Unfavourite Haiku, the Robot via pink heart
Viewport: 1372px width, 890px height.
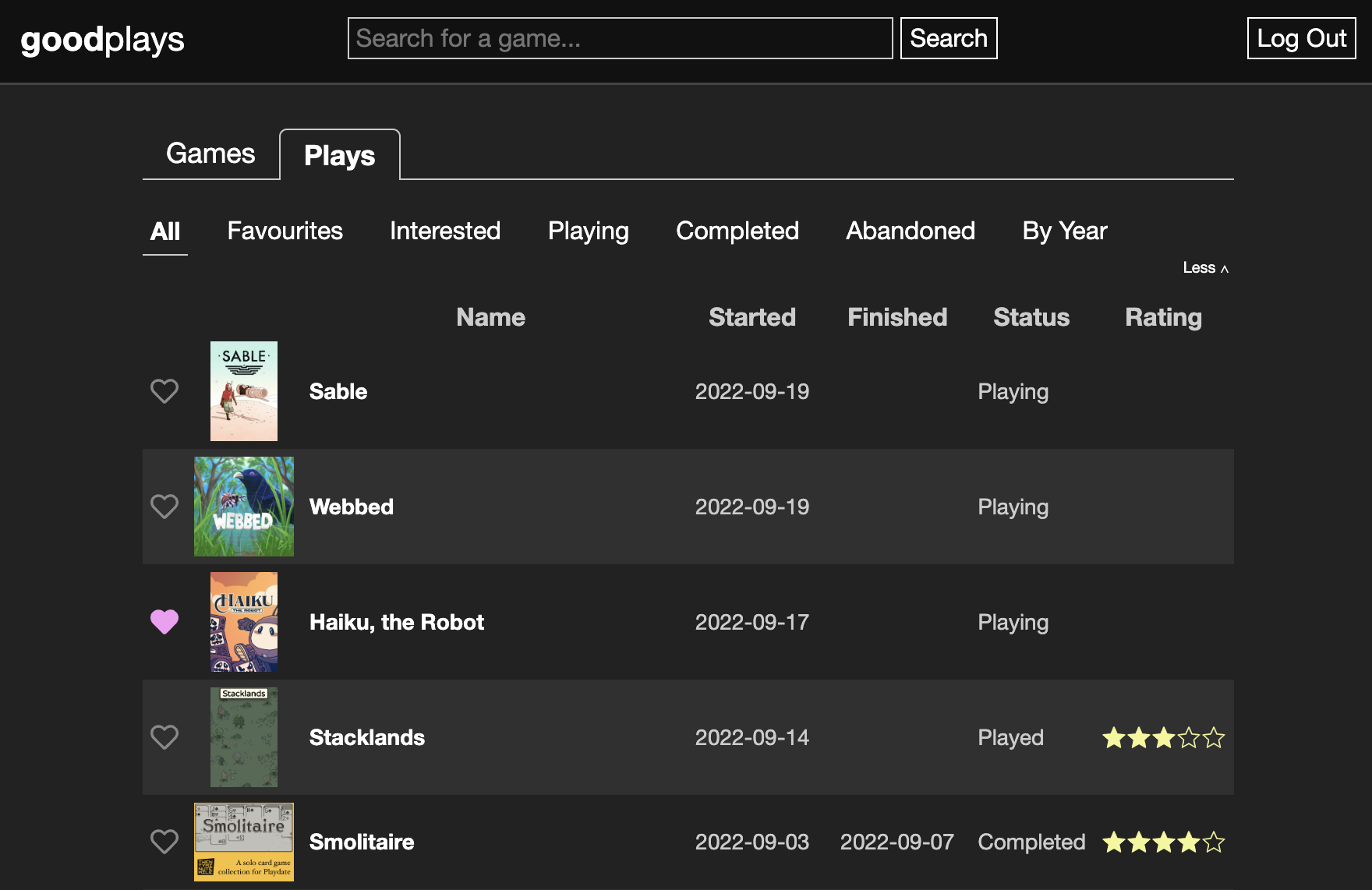(164, 622)
